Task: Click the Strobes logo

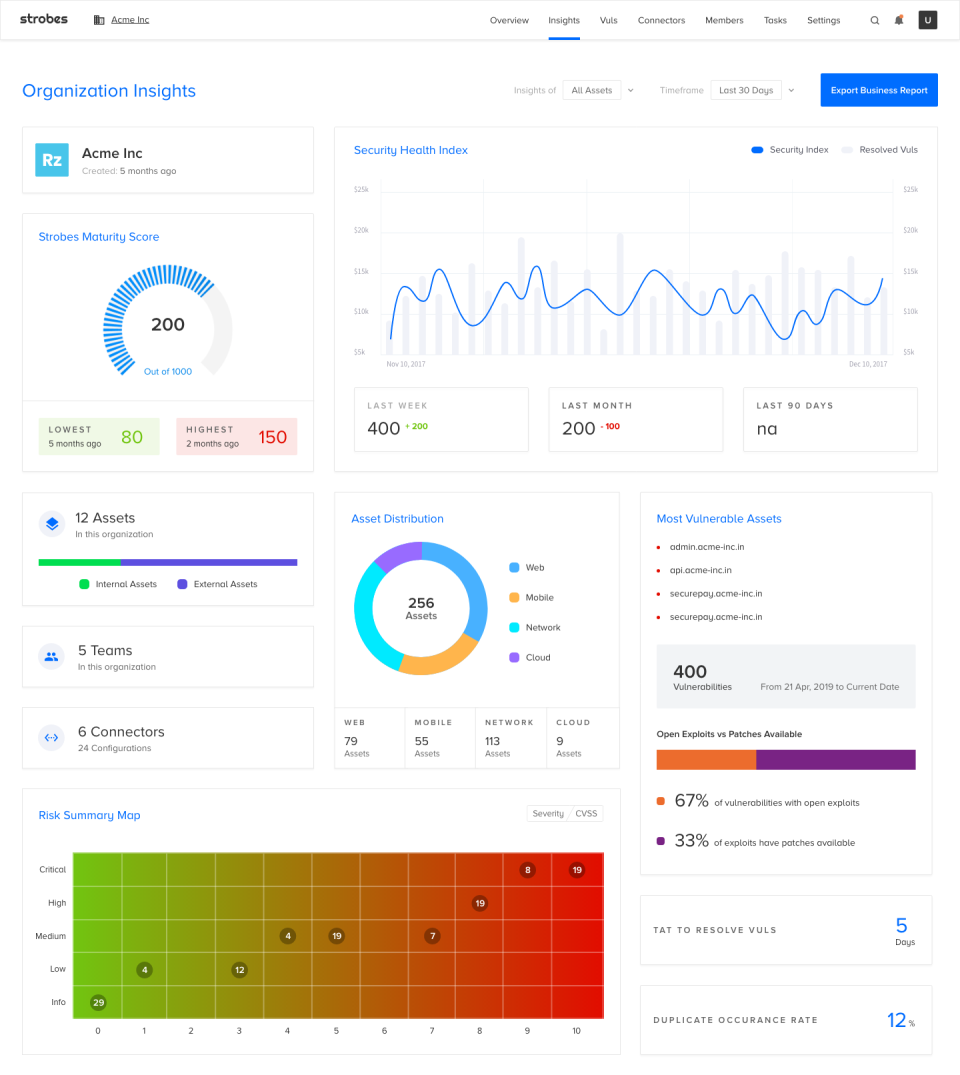Action: 43,18
